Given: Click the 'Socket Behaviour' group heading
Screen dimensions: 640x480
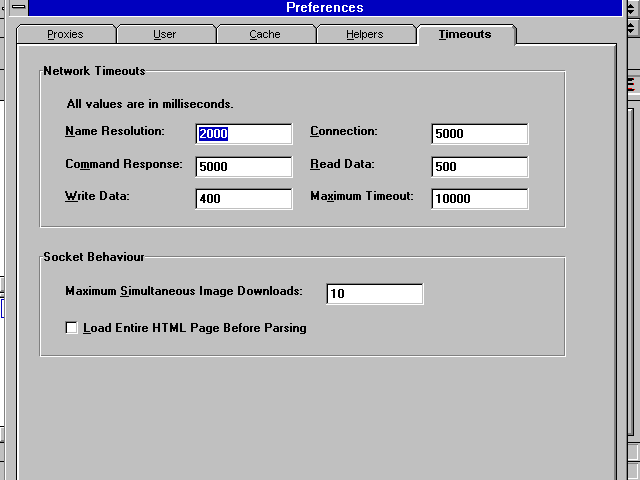Looking at the screenshot, I should click(x=94, y=257).
